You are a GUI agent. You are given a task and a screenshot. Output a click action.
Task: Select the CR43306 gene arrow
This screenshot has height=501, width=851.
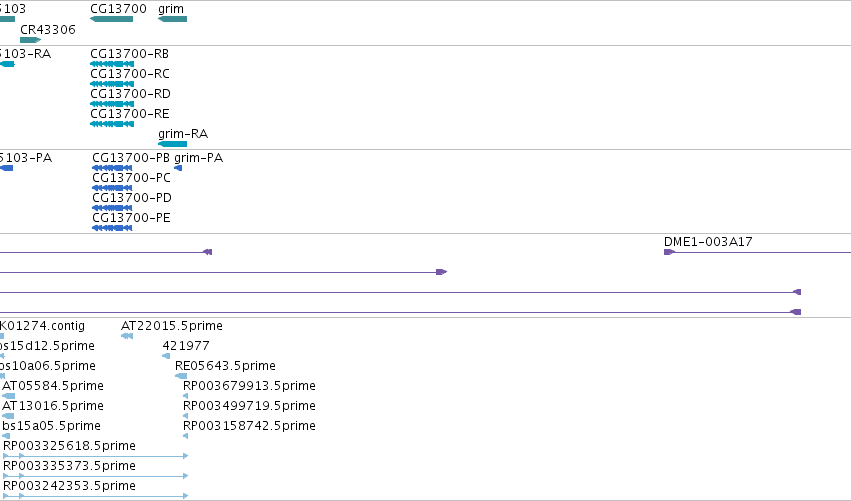[x=30, y=40]
